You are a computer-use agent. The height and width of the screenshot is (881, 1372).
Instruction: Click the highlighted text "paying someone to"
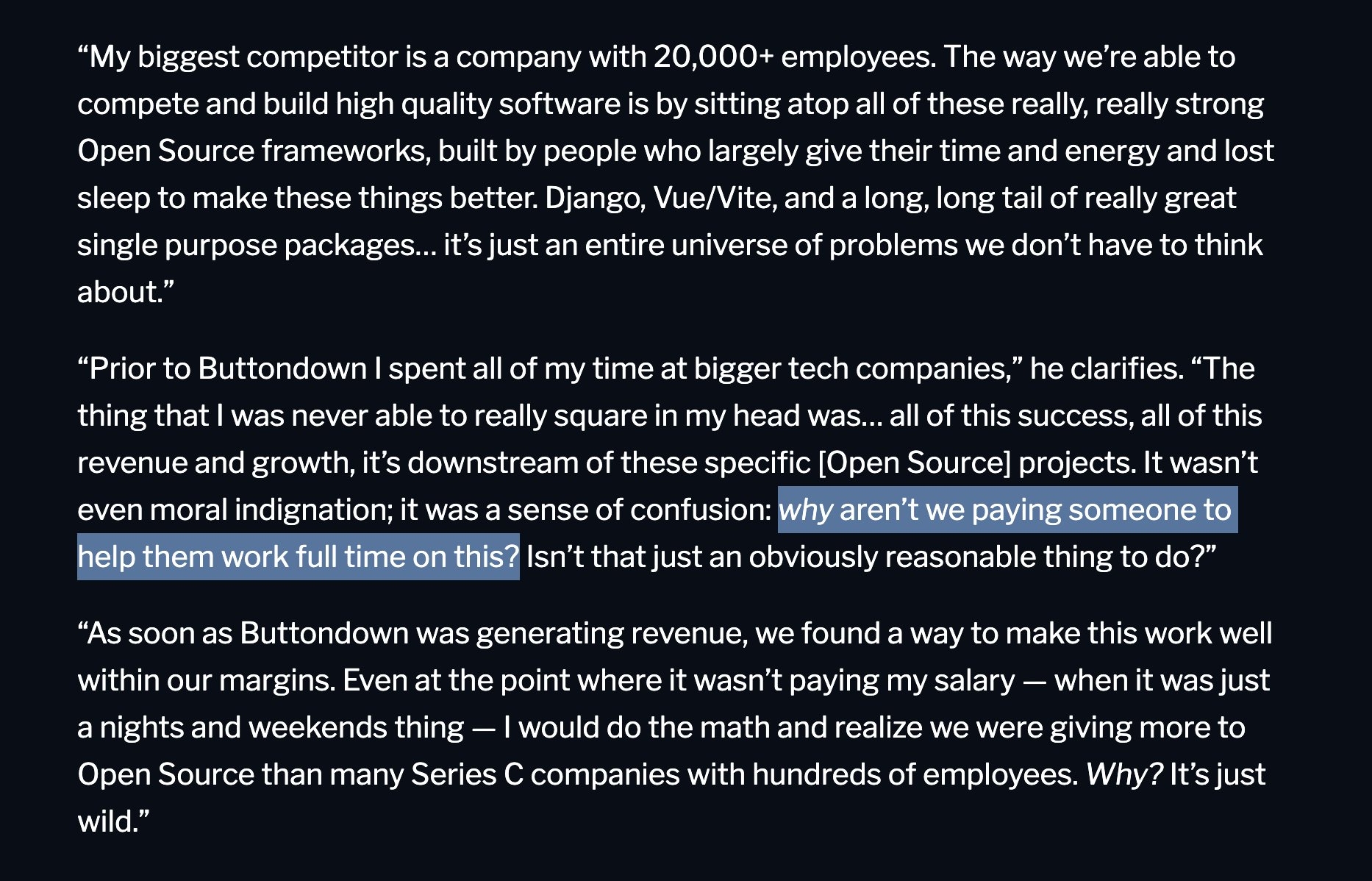[1101, 510]
